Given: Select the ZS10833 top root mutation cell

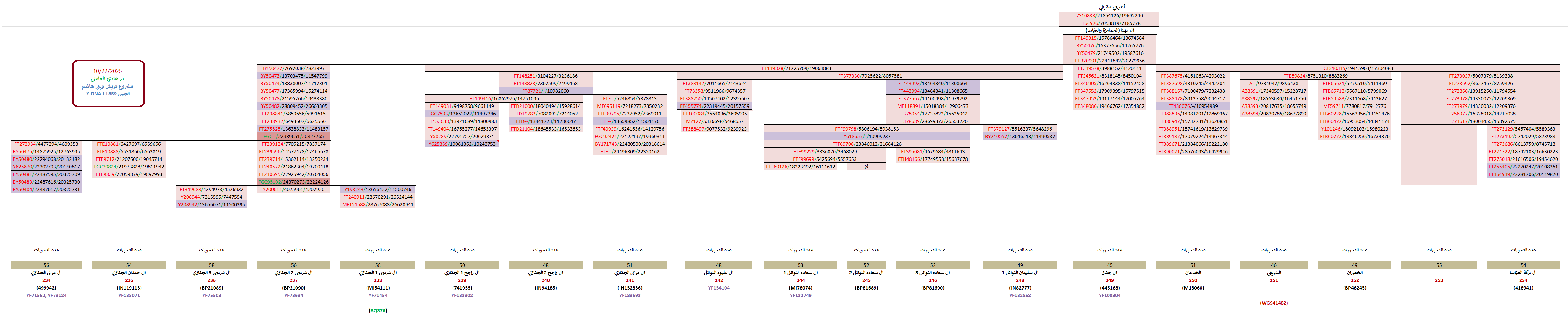Looking at the screenshot, I should [x=1109, y=16].
